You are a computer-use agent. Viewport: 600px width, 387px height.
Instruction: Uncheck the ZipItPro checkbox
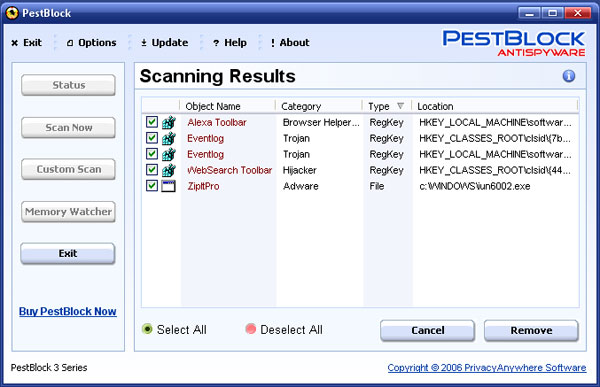pos(152,186)
